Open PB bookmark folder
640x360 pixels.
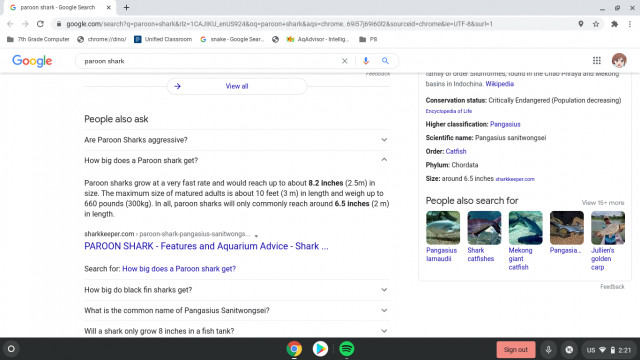[x=368, y=39]
